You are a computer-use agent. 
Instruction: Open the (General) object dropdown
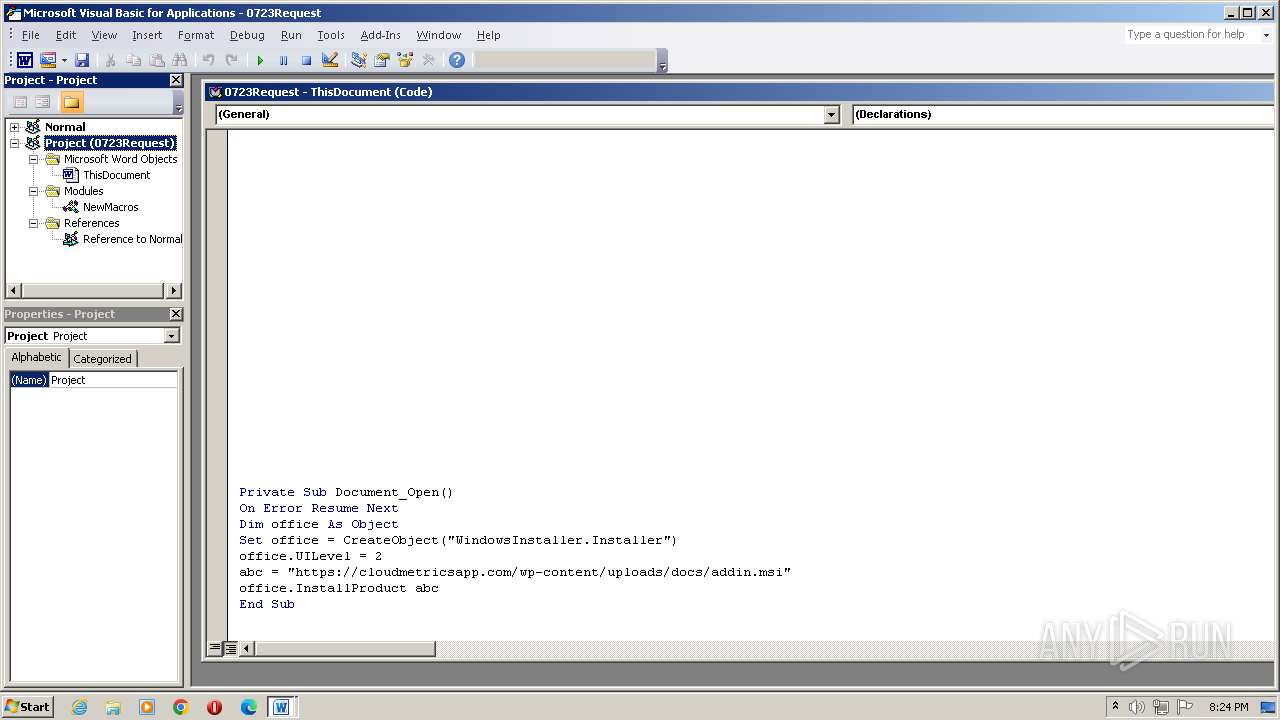[x=831, y=115]
